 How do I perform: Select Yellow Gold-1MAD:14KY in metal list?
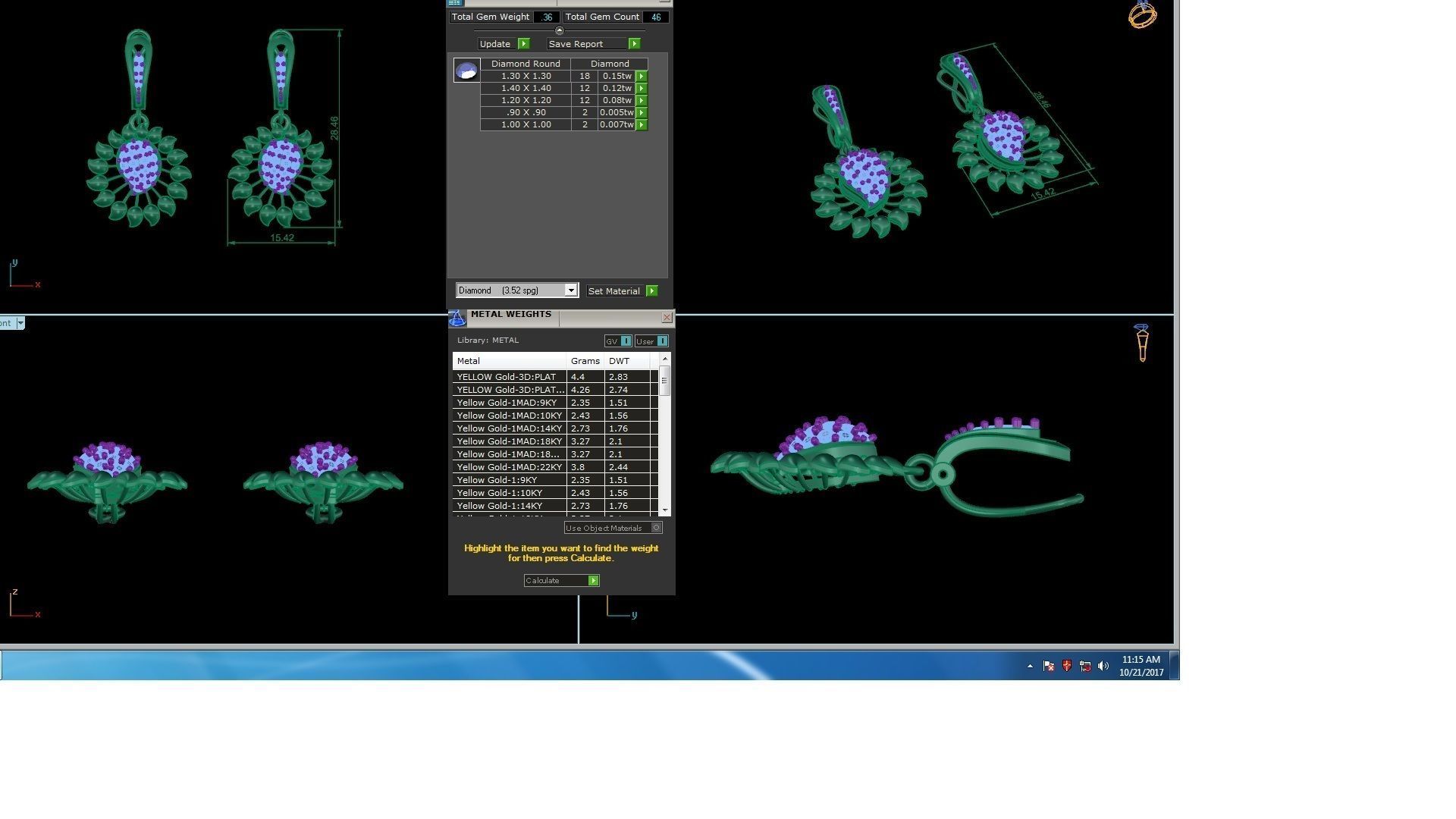click(509, 428)
